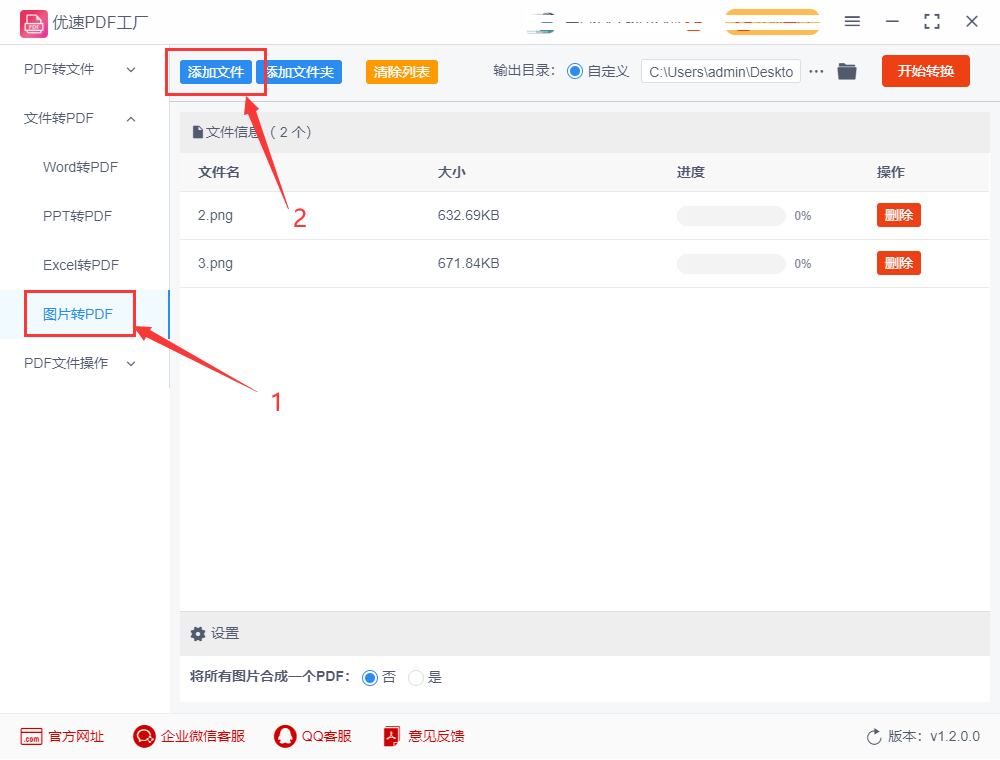The height and width of the screenshot is (760, 1000).
Task: Click the 设置 section label
Action: [225, 634]
